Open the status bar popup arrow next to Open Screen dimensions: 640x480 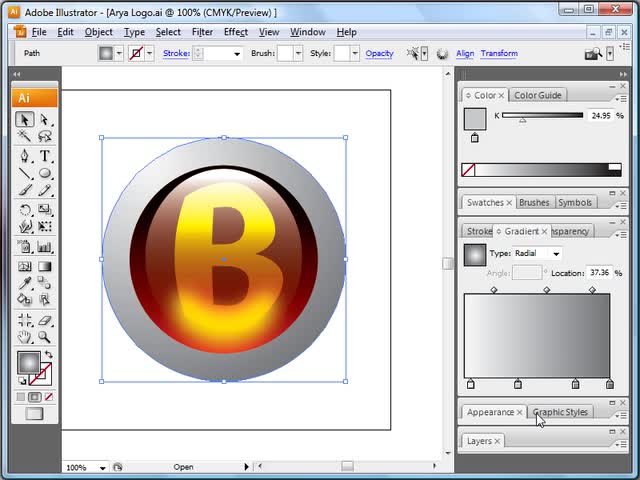(246, 467)
